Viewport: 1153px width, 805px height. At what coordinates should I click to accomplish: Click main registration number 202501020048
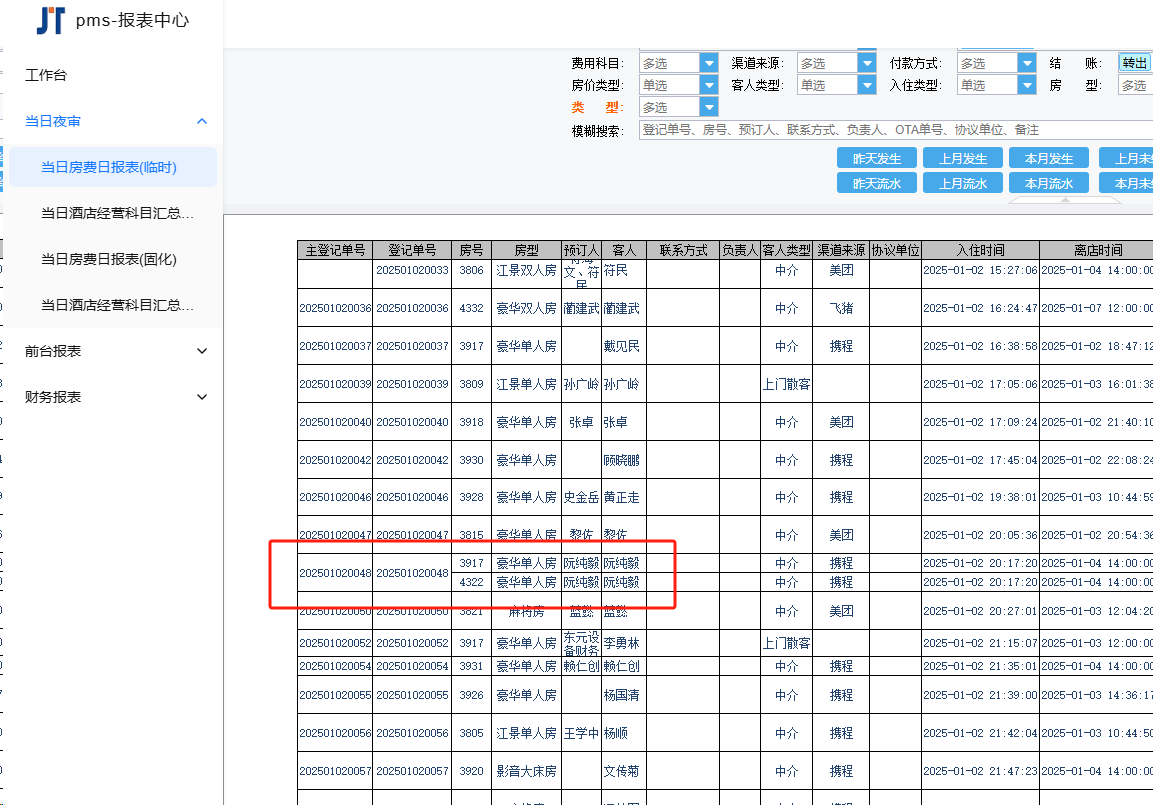coord(335,573)
